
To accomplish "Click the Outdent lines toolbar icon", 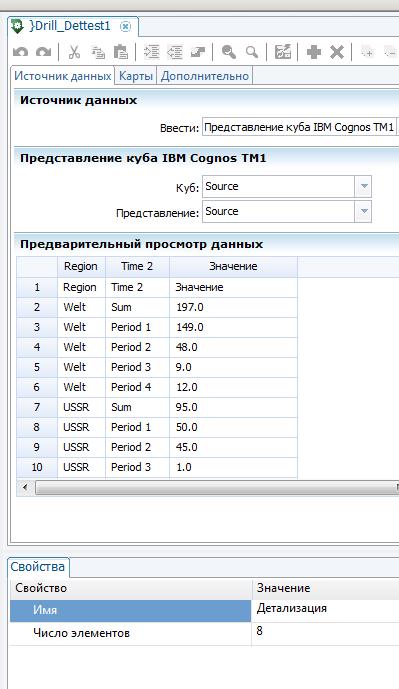I will 175,52.
